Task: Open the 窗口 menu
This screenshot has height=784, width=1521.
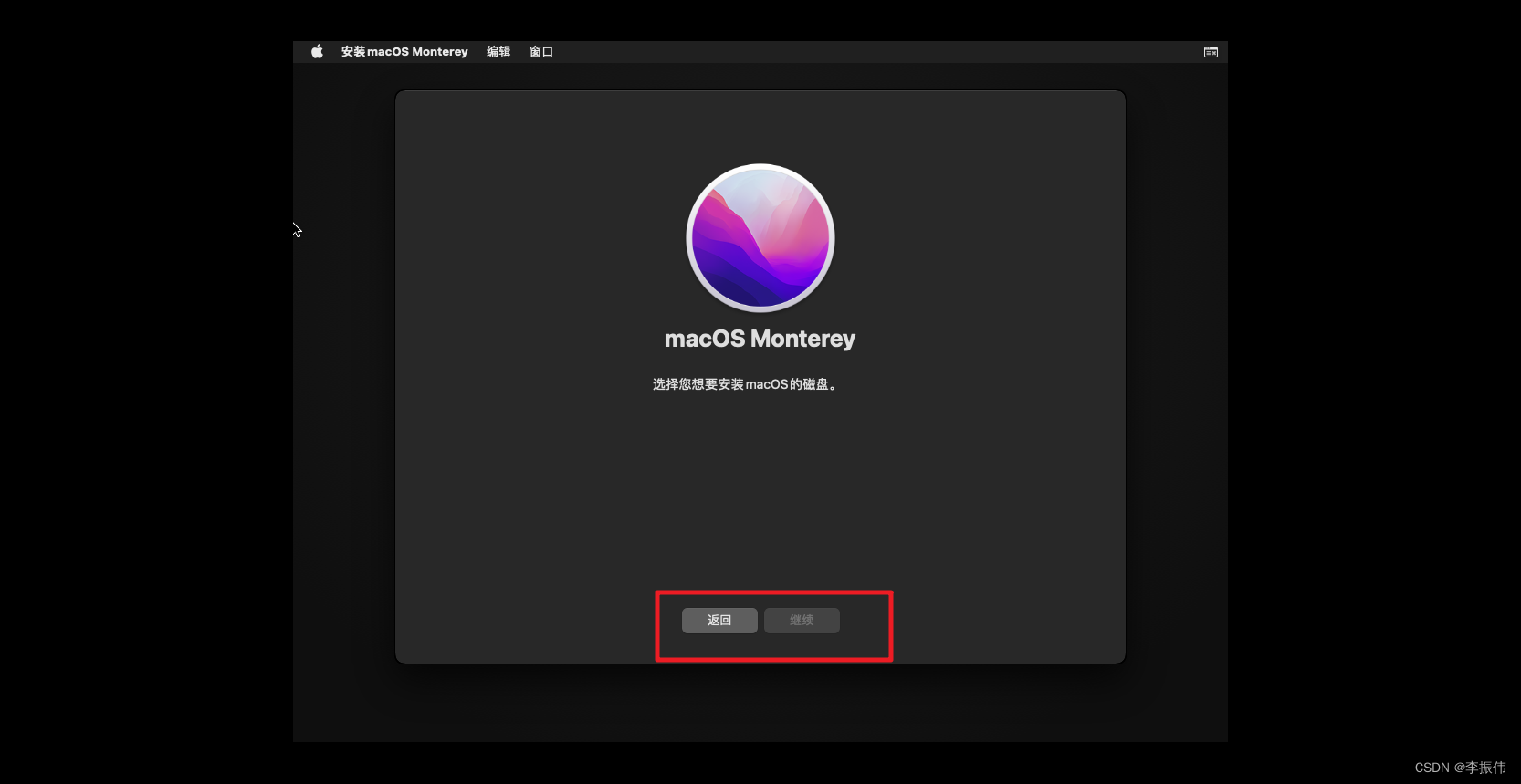Action: click(x=541, y=52)
